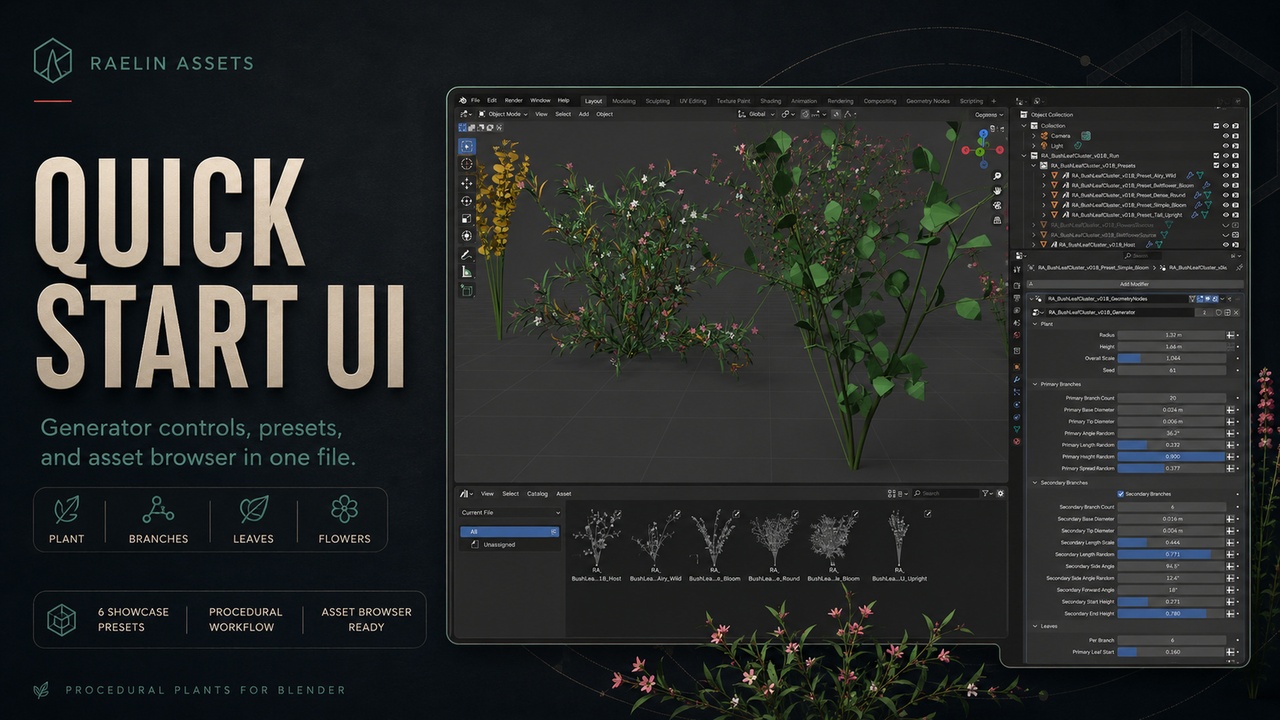Select the Transform tool in the viewport toolbar

click(x=467, y=236)
